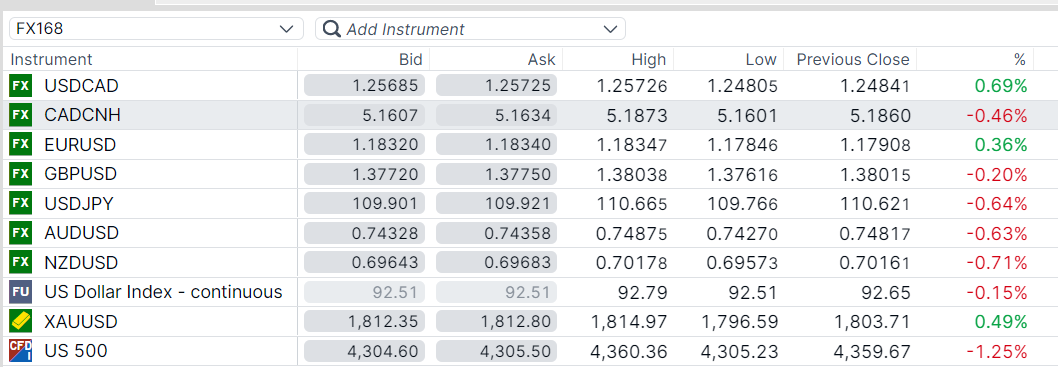Select US Dollar Index - continuous name
This screenshot has width=1058, height=367.
[x=163, y=292]
